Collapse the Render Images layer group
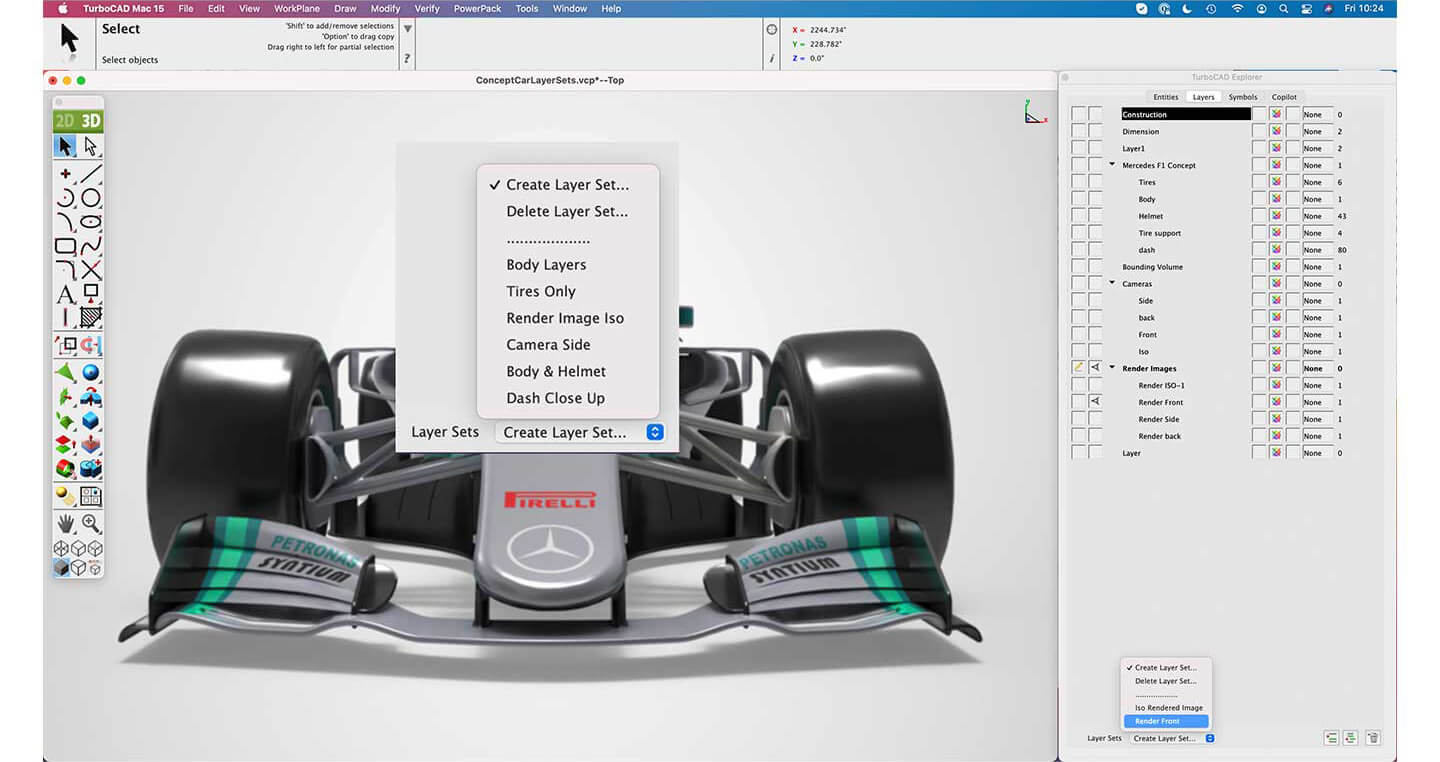Screen dimensions: 1440x762 tap(1112, 368)
